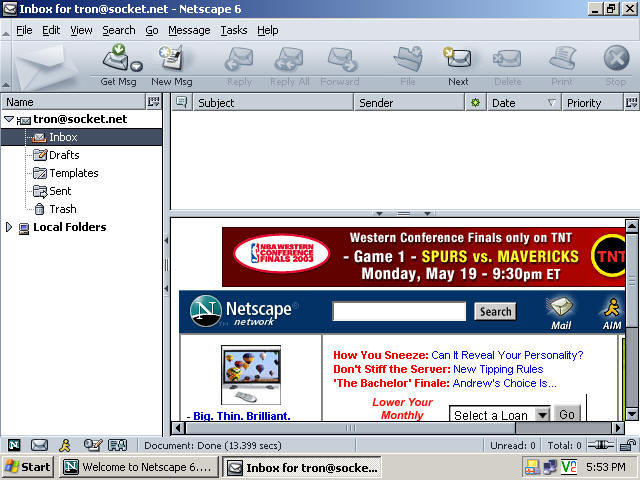Open the Go menu
This screenshot has height=480, width=640.
pyautogui.click(x=152, y=30)
